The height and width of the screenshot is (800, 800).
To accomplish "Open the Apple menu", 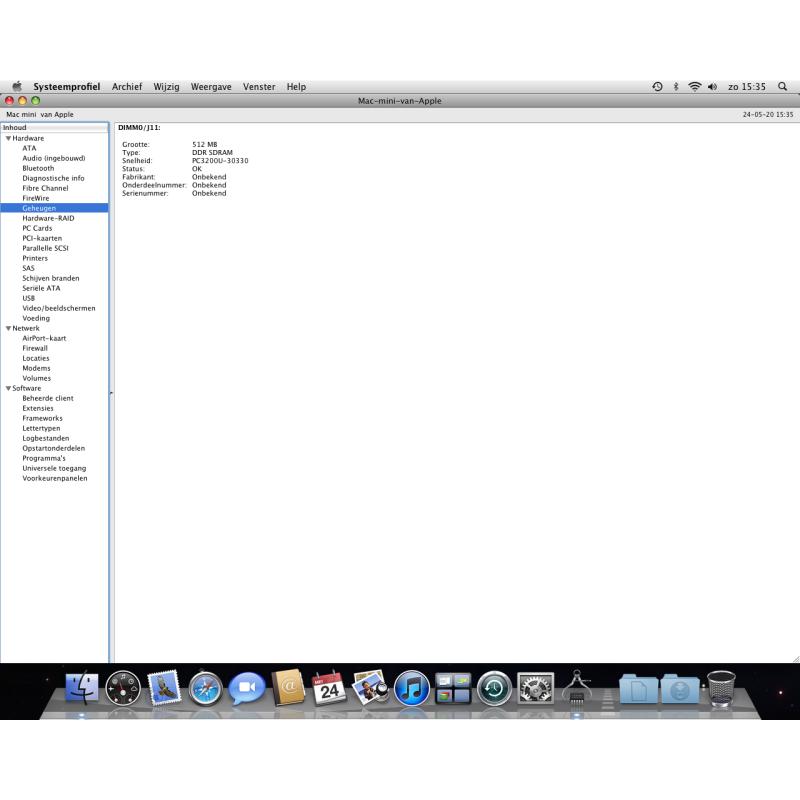I will (17, 86).
